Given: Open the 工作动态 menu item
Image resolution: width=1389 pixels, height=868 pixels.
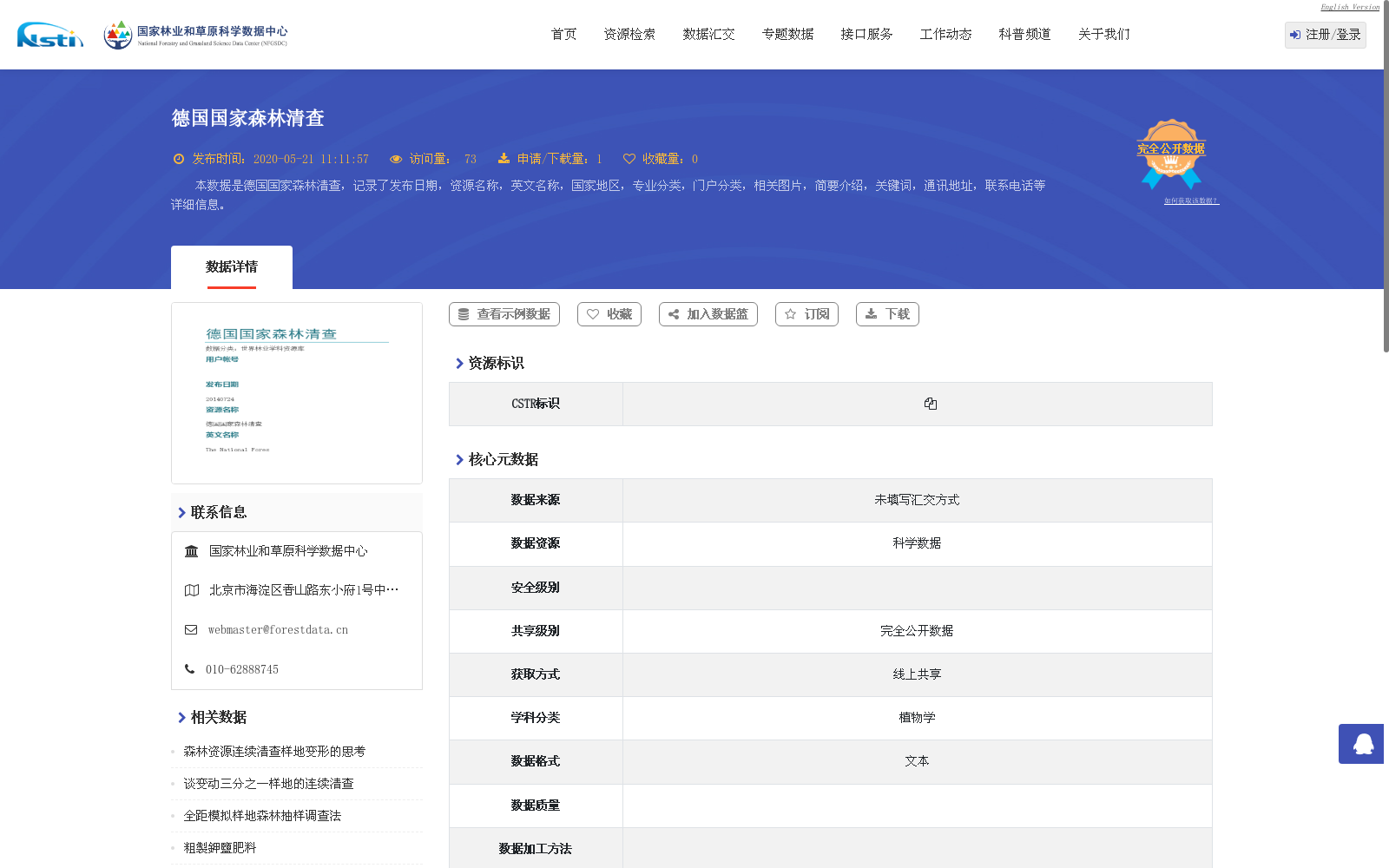Looking at the screenshot, I should [946, 34].
